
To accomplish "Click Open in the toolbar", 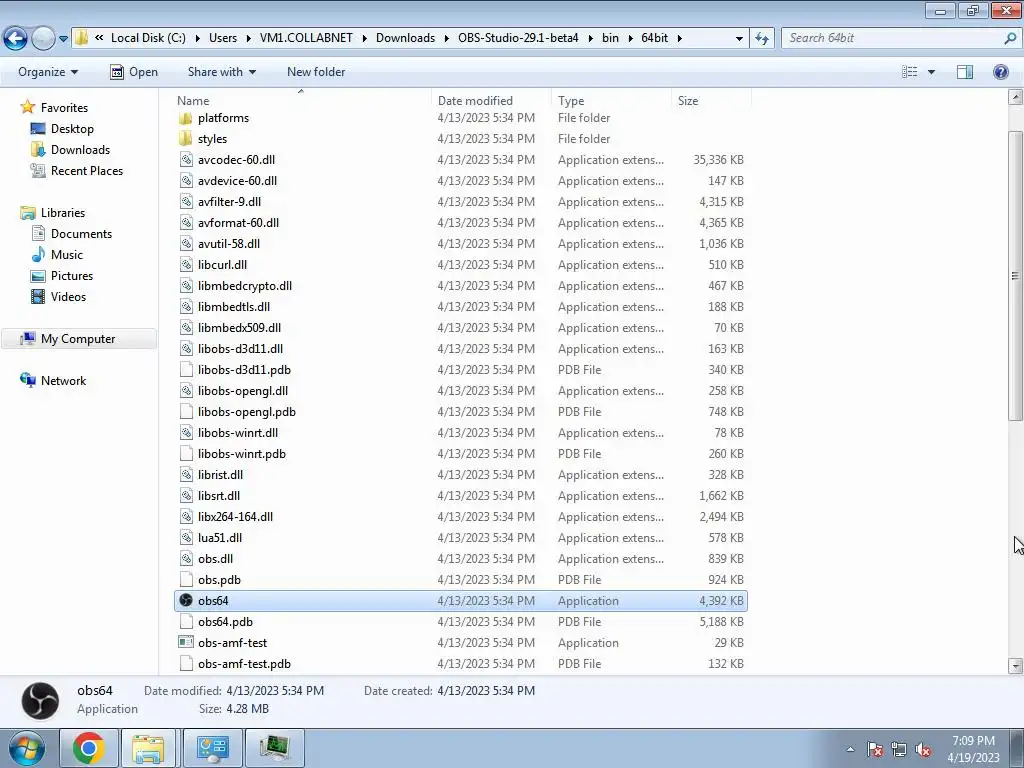I will [x=134, y=72].
